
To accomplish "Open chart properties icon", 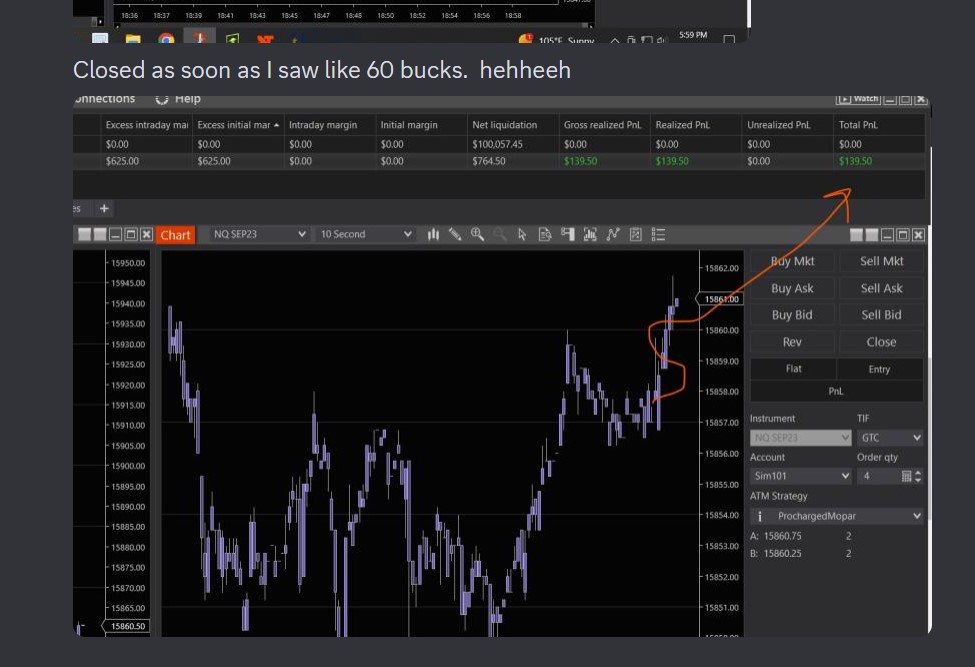I will (x=635, y=234).
